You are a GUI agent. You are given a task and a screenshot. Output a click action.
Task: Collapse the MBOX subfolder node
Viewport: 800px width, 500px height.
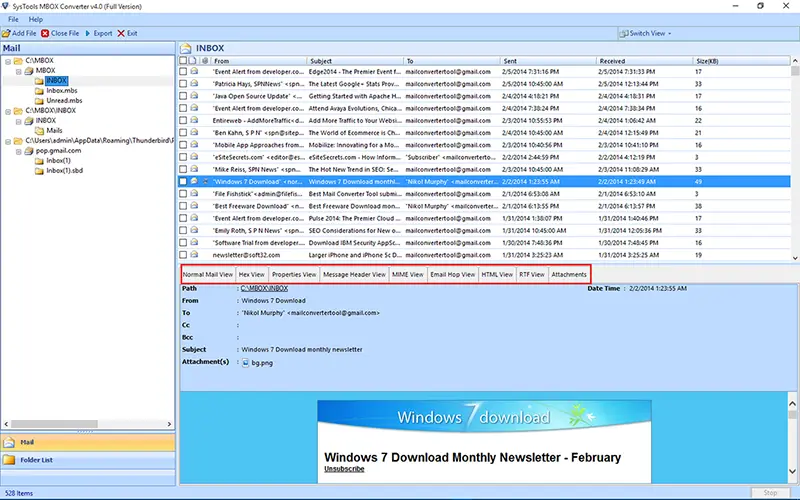[x=18, y=71]
